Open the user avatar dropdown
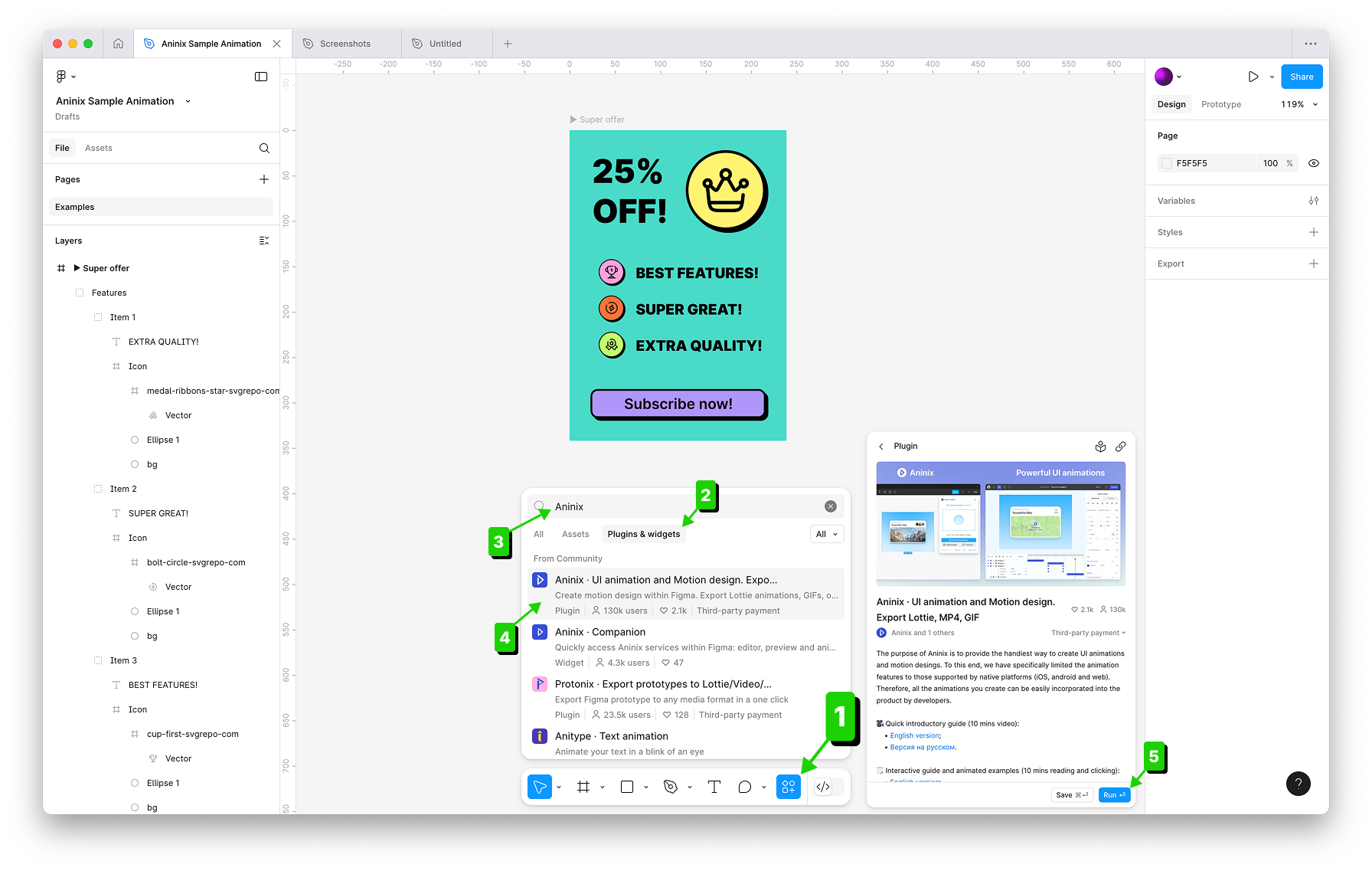This screenshot has width=1372, height=871. [1169, 77]
